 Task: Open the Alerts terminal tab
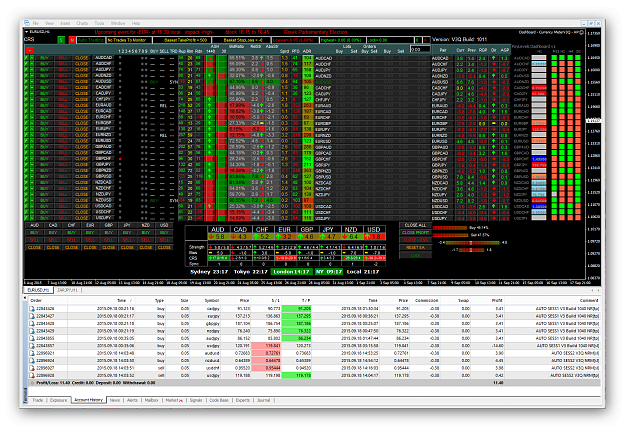pyautogui.click(x=132, y=400)
